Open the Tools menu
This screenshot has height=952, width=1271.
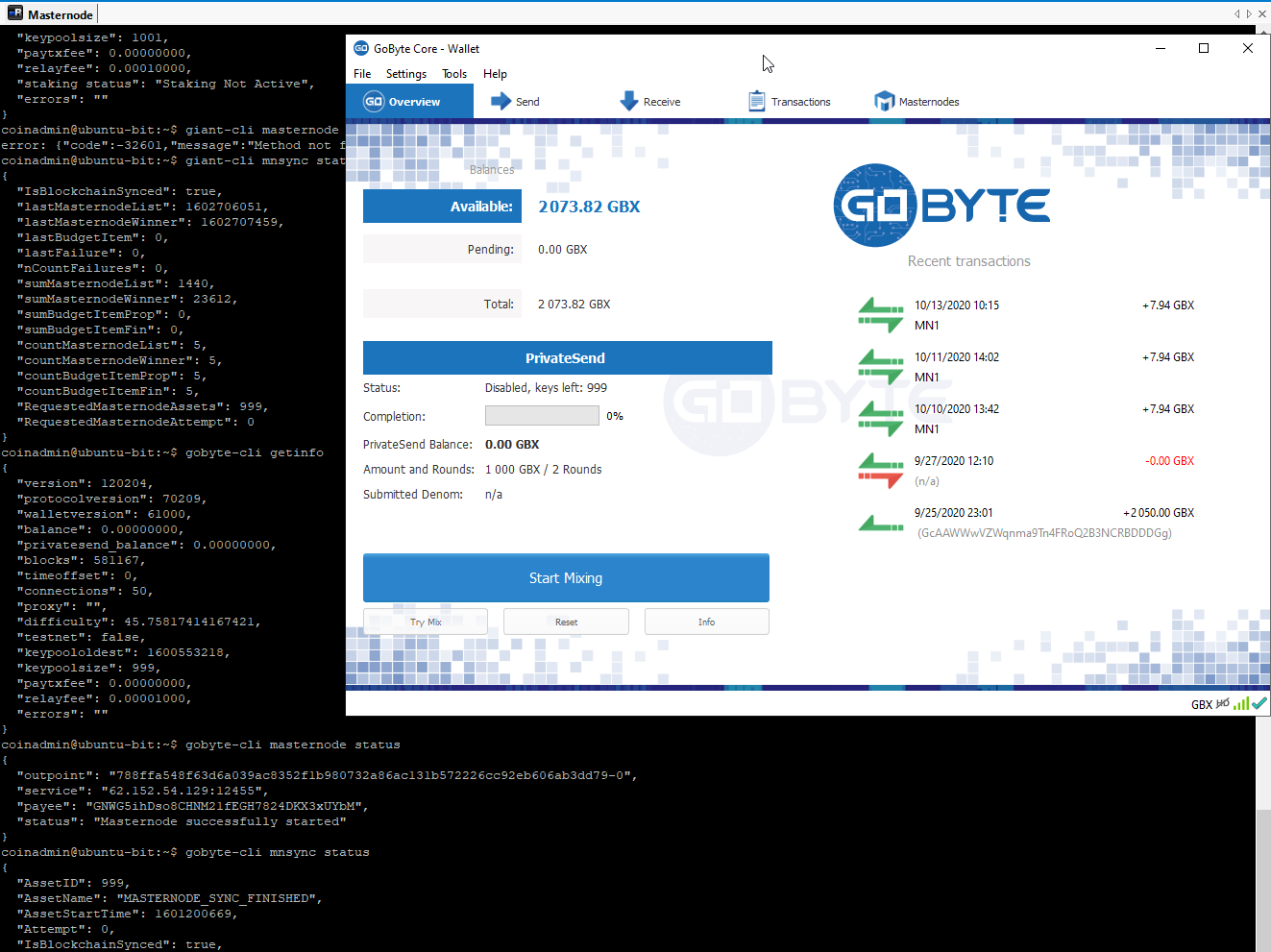tap(454, 74)
